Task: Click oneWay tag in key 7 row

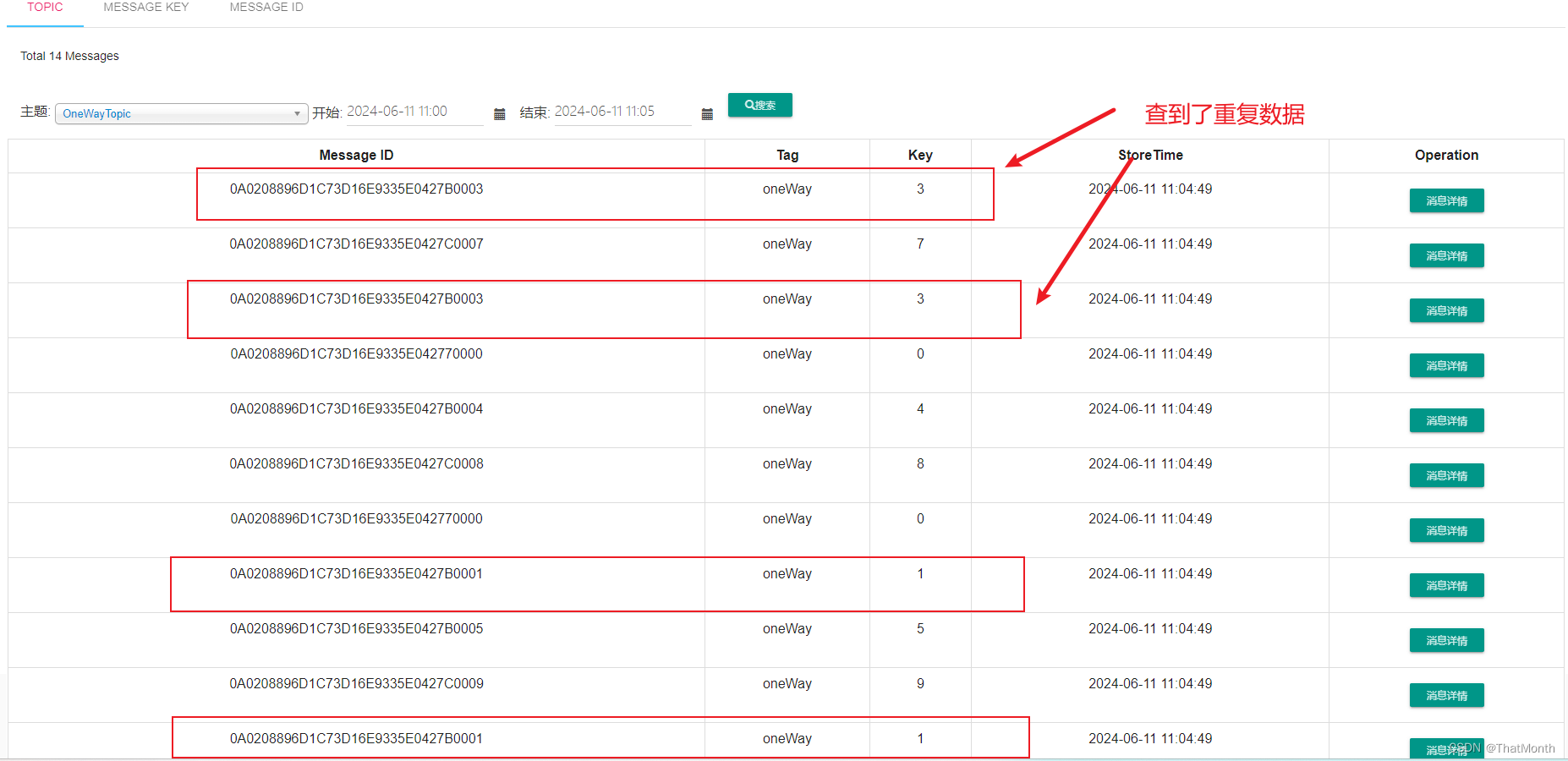Action: pos(787,244)
